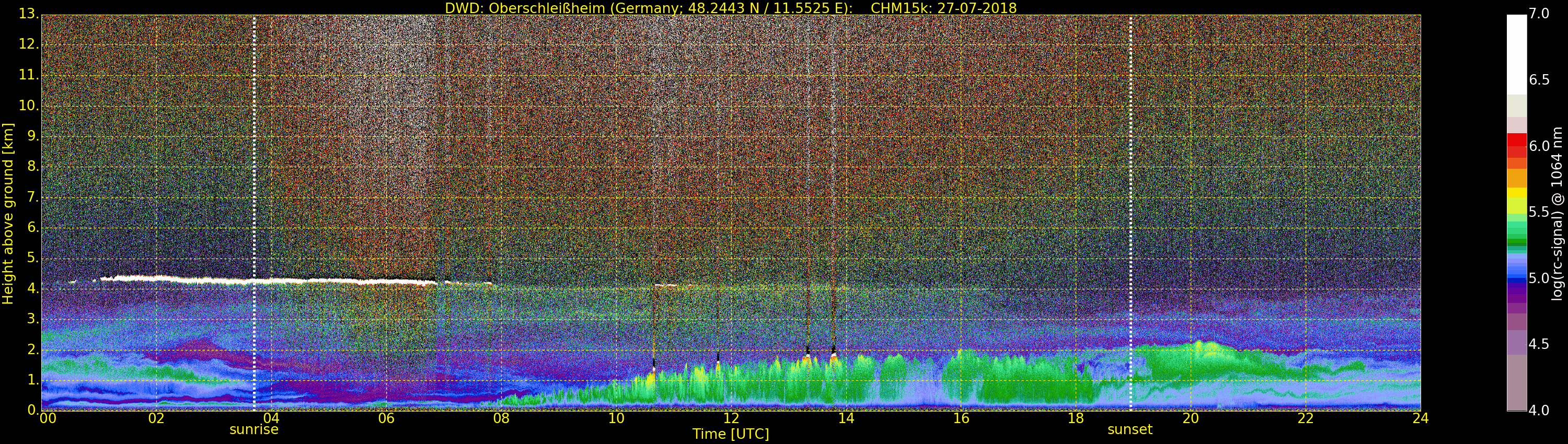Click the time axis tick "02"

click(156, 418)
